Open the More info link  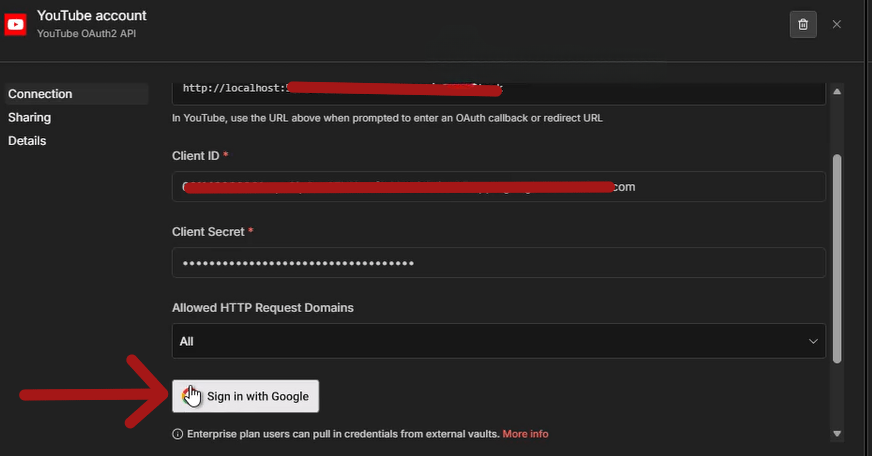coord(525,434)
